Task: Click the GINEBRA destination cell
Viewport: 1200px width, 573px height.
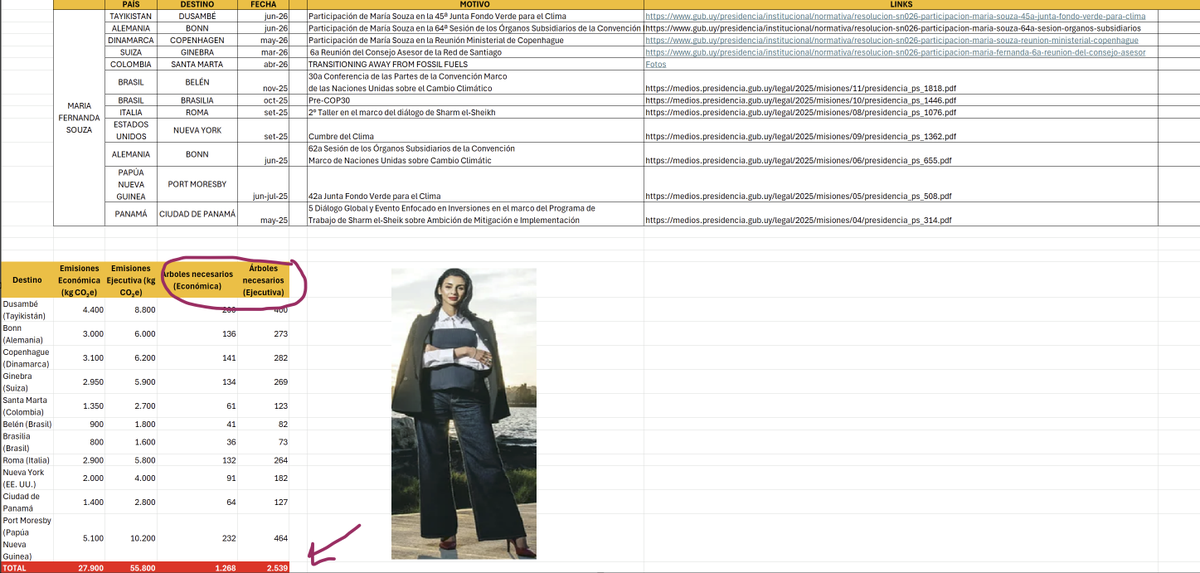Action: point(197,52)
